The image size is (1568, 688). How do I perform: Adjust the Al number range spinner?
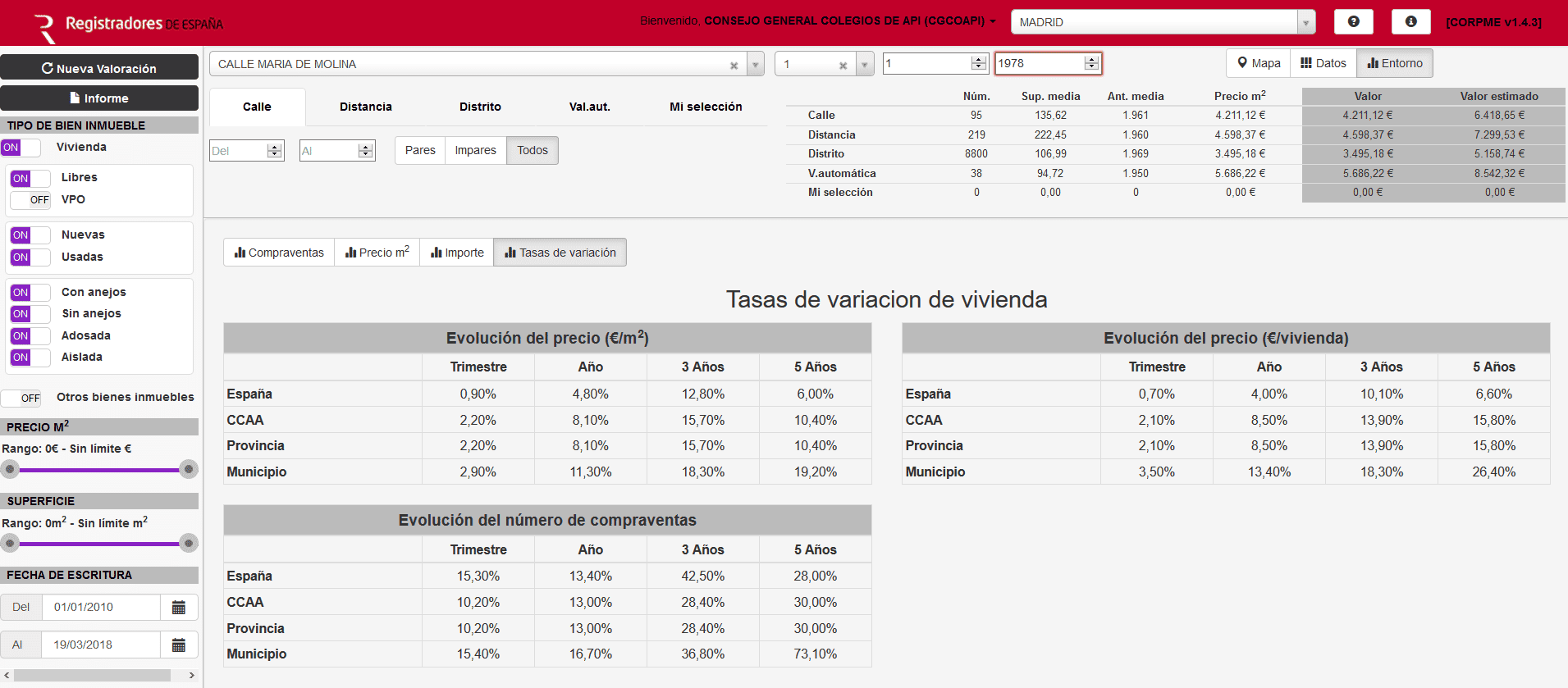pos(366,151)
